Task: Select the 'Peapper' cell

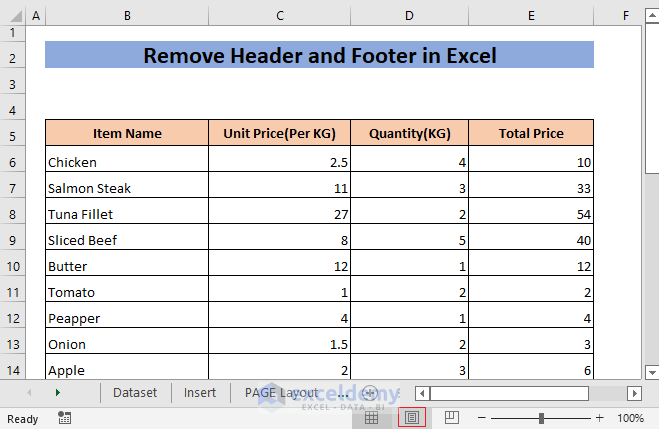Action: pos(127,316)
